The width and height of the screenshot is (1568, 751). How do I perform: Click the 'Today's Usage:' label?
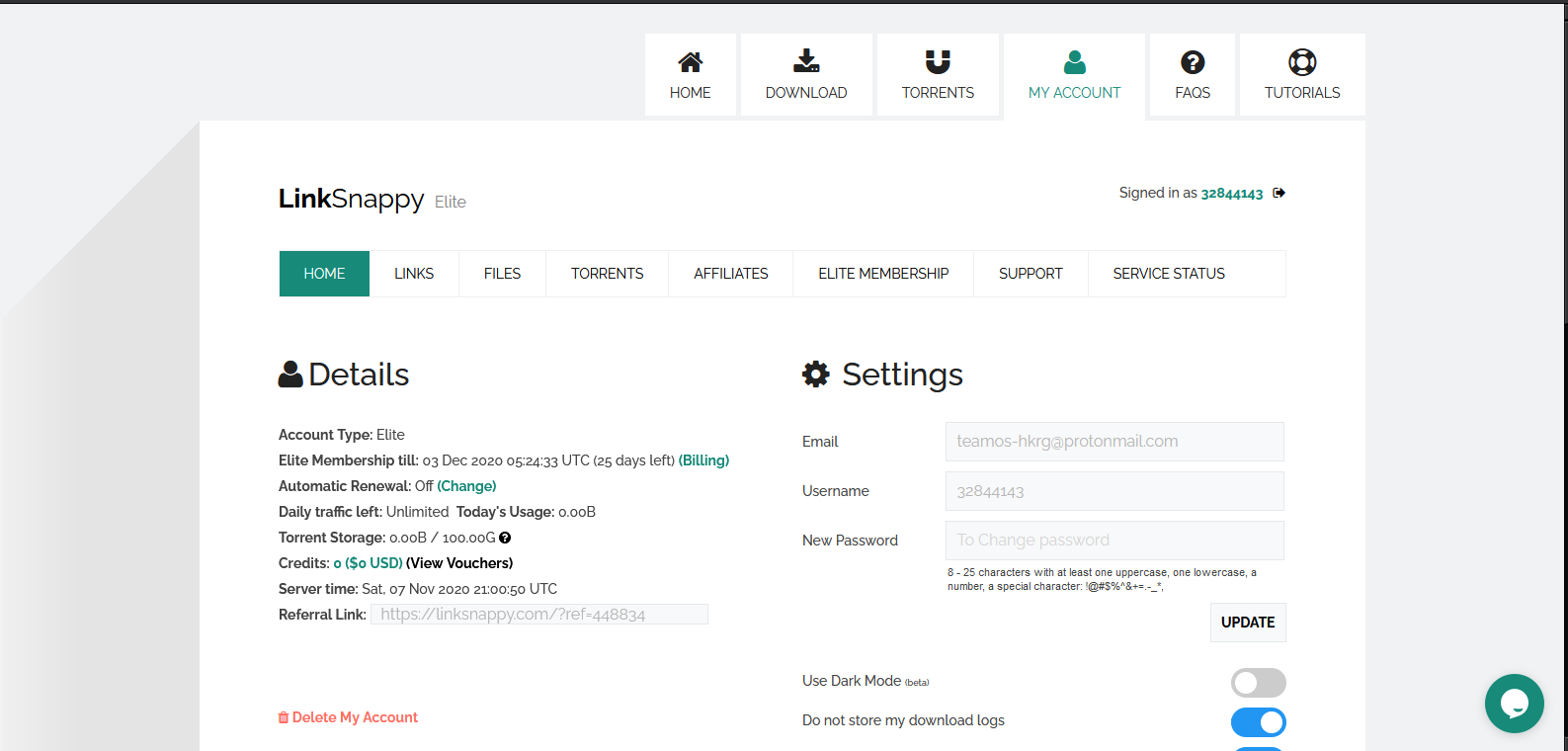click(505, 512)
